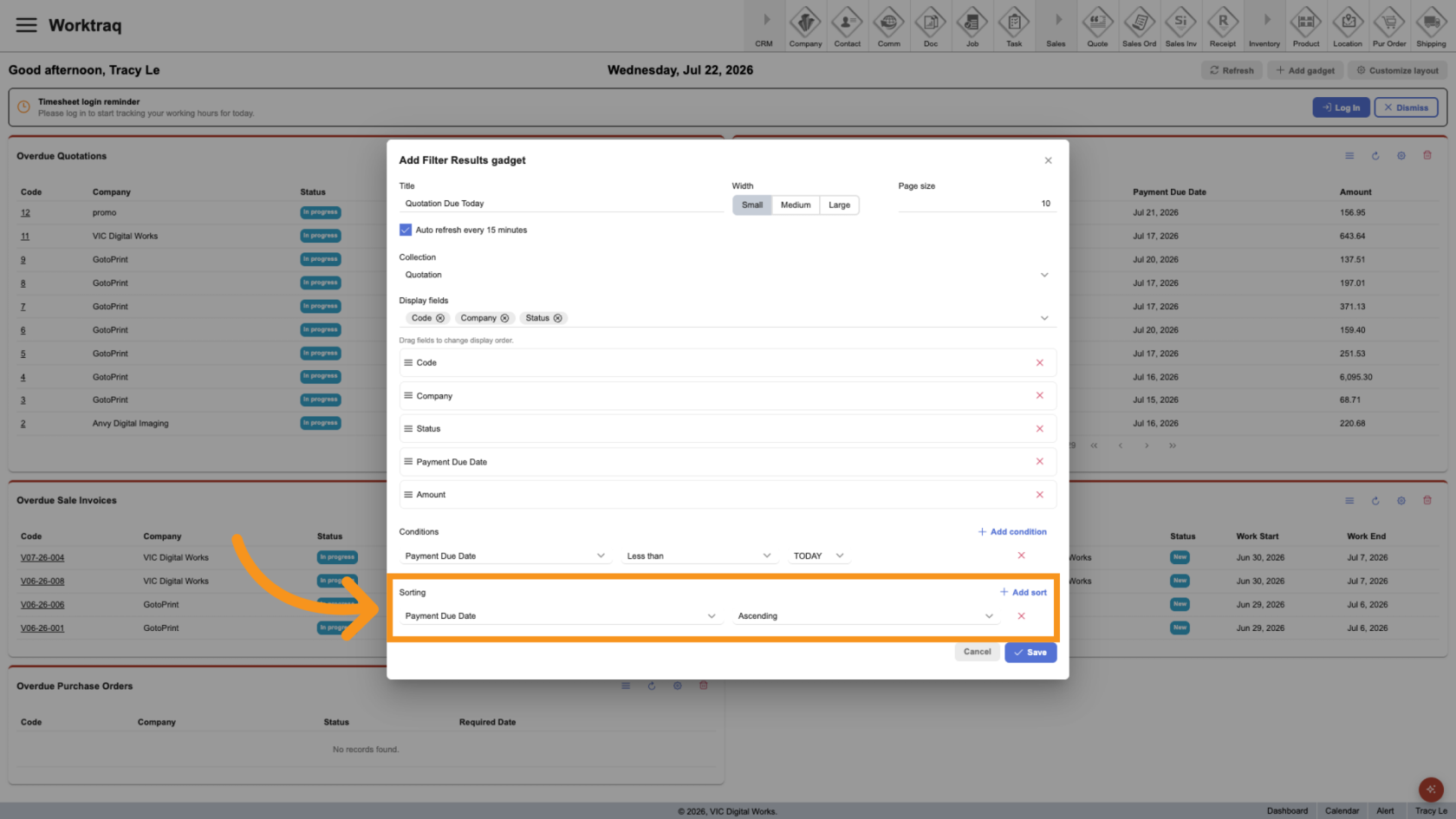The width and height of the screenshot is (1456, 819).
Task: Cancel the Add Filter Results dialog
Action: pos(977,652)
